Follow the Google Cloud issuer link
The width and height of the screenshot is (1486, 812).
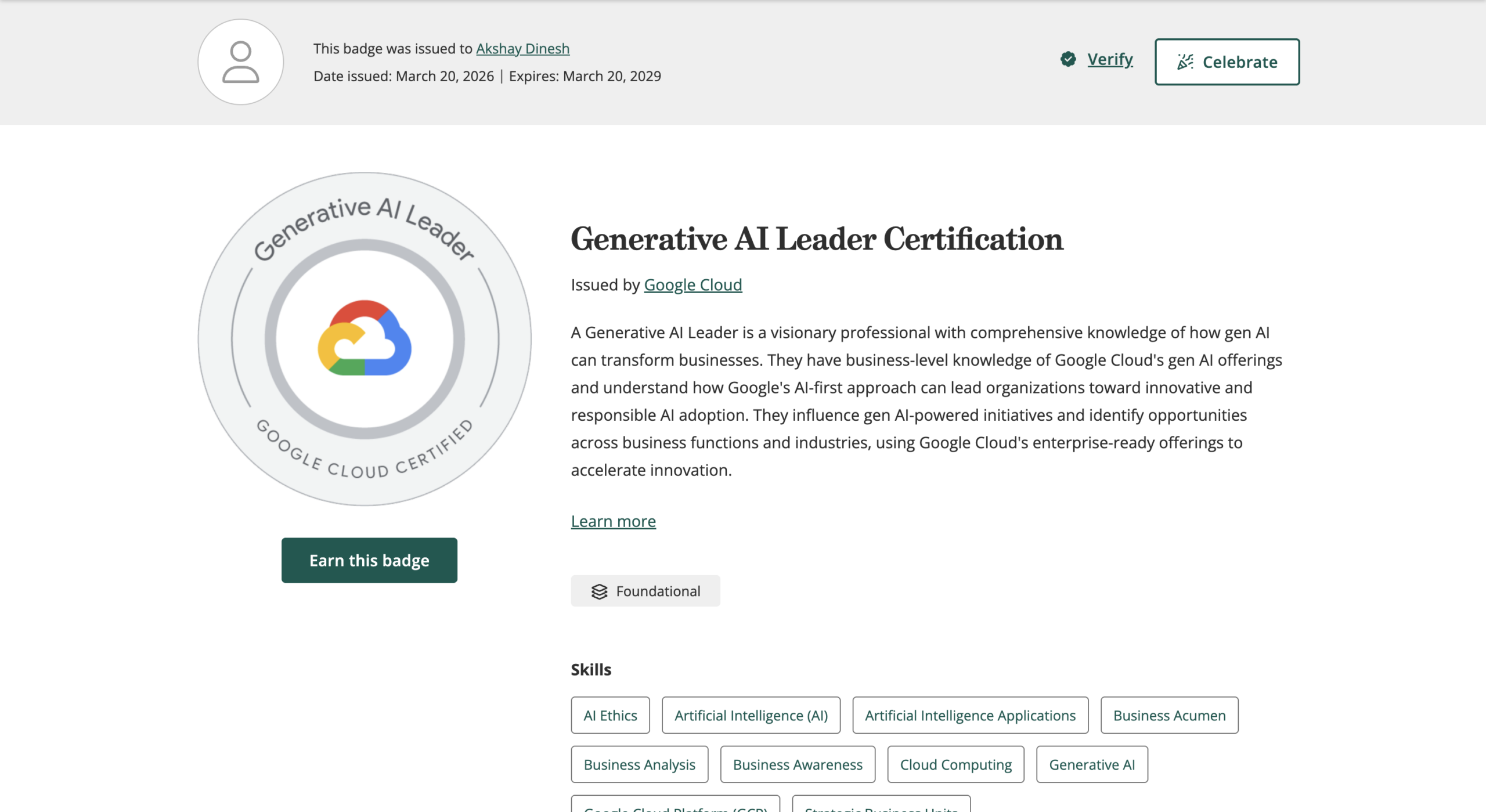click(692, 284)
